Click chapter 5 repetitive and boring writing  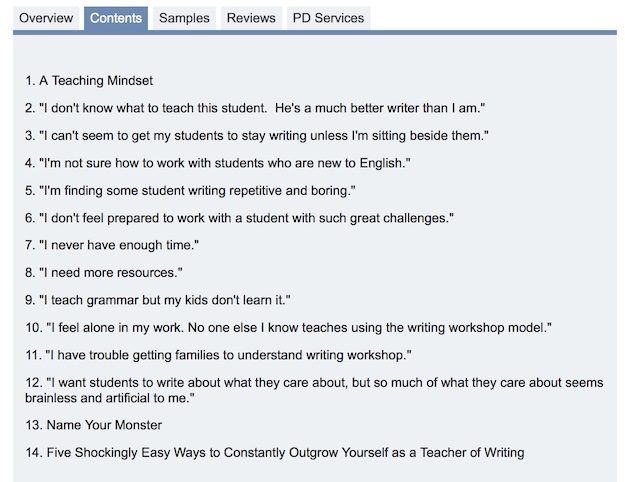(190, 191)
